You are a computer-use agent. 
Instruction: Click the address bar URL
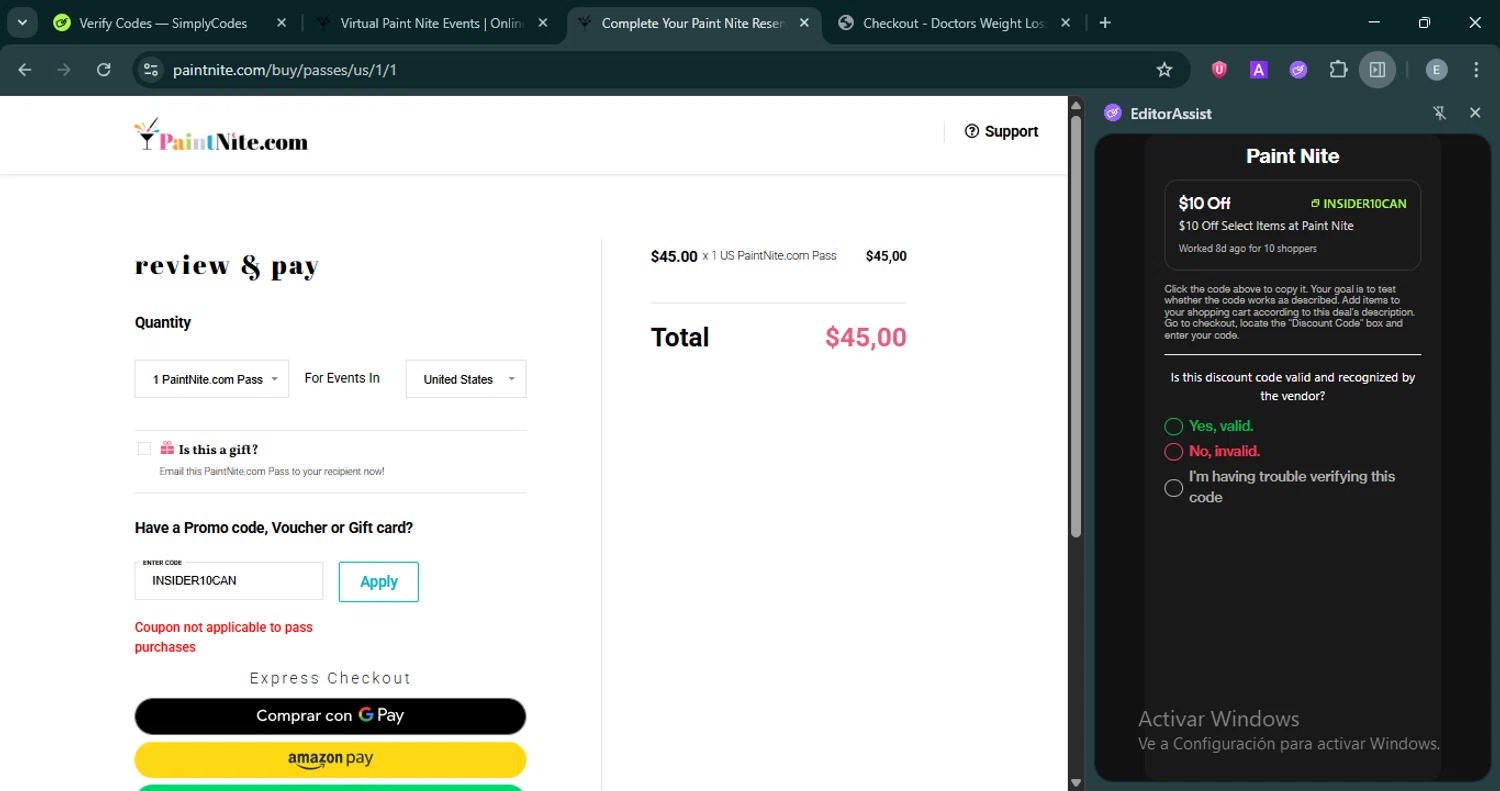pos(285,70)
